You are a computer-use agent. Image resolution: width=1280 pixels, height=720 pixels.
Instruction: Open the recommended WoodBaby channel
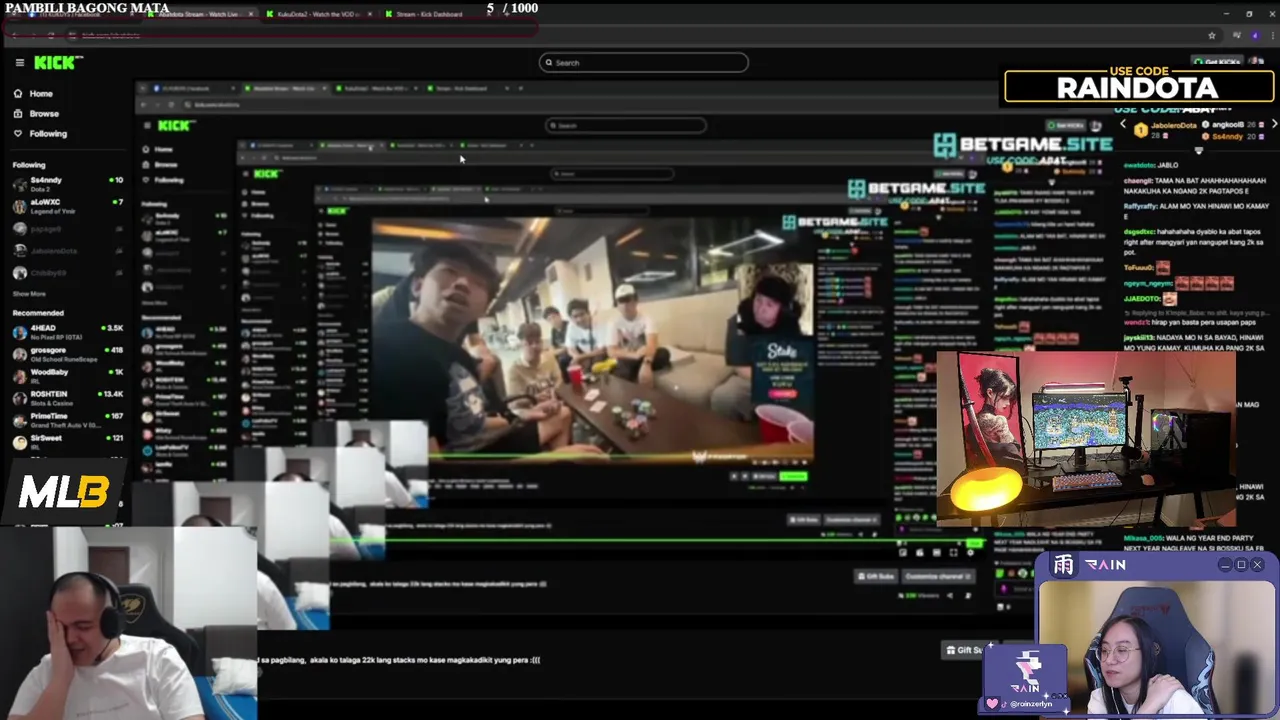[x=67, y=375]
